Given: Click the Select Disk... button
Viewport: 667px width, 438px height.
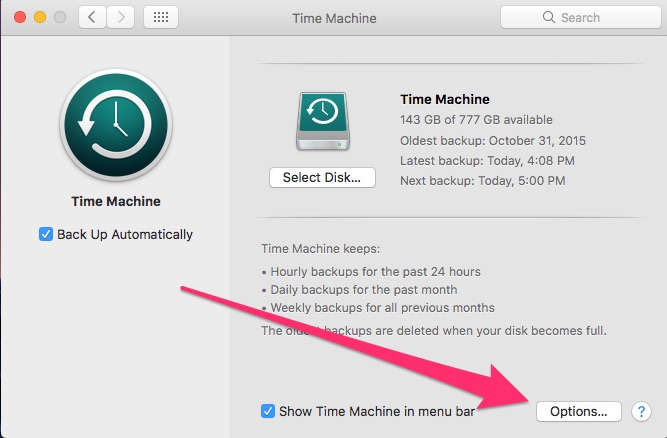Looking at the screenshot, I should pyautogui.click(x=322, y=177).
